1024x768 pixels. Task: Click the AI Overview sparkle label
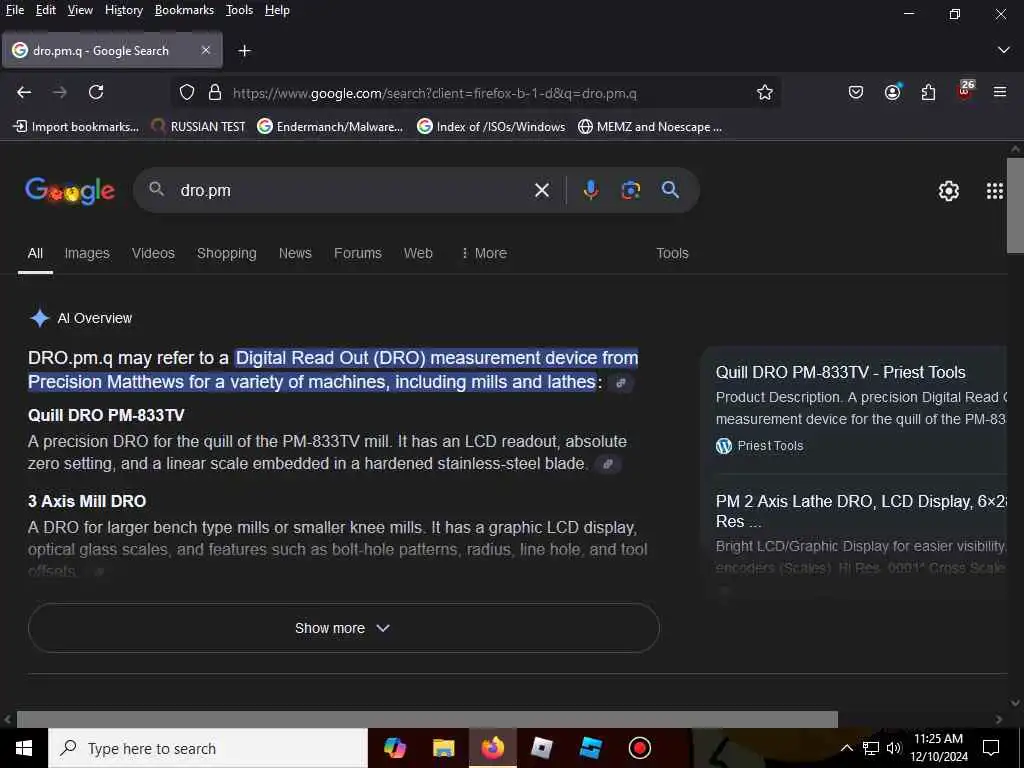81,318
